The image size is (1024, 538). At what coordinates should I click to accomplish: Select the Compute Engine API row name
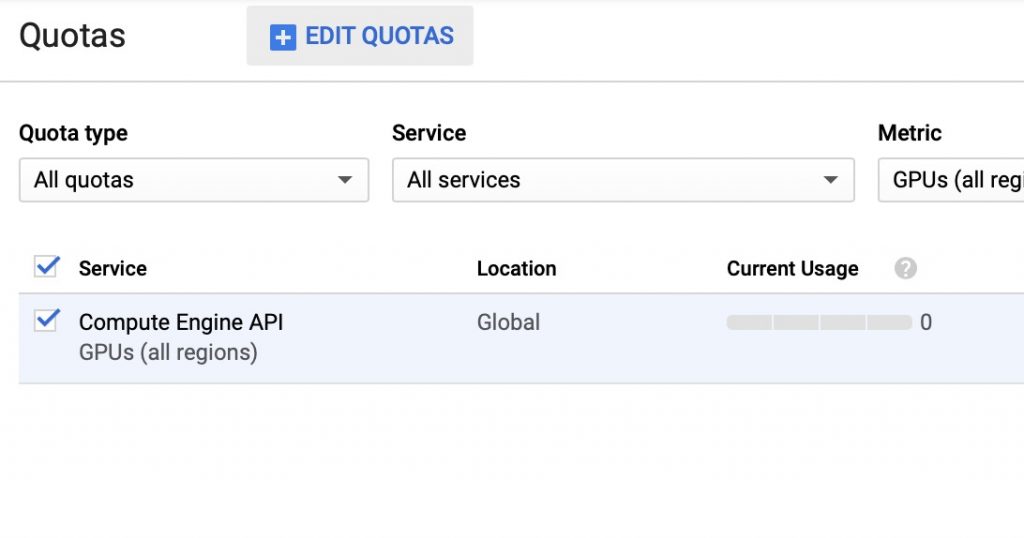point(181,322)
